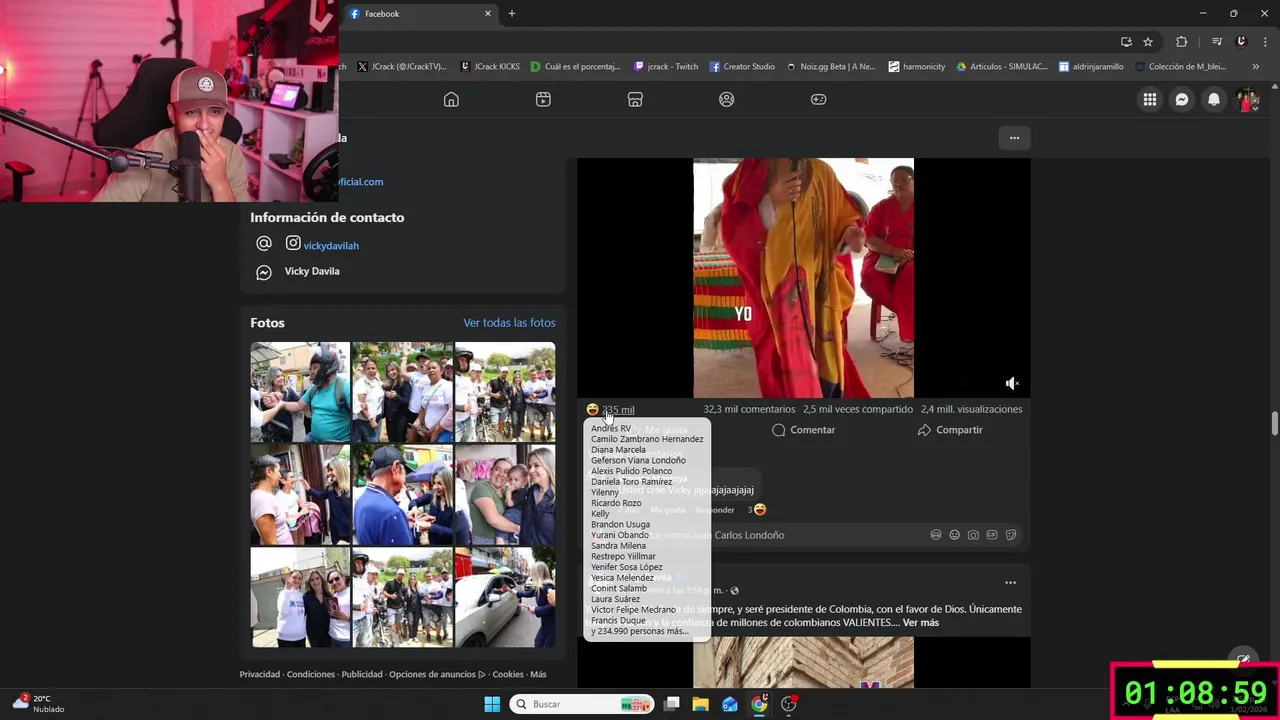Open the Facebook Video tab icon
The image size is (1280, 720).
543,99
